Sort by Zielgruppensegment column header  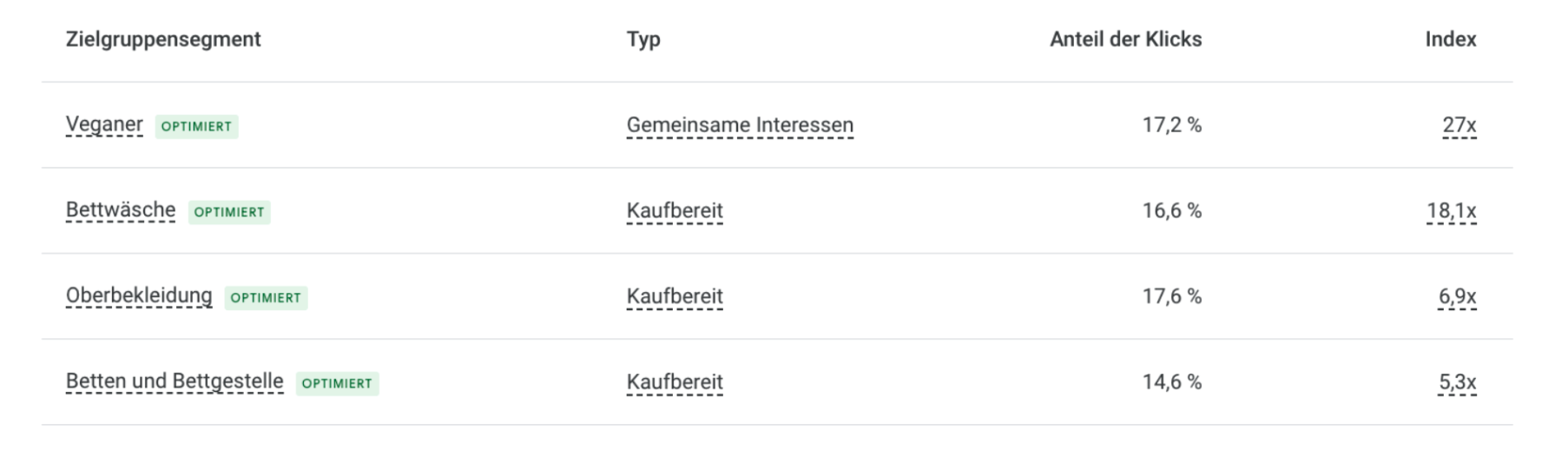pos(163,39)
